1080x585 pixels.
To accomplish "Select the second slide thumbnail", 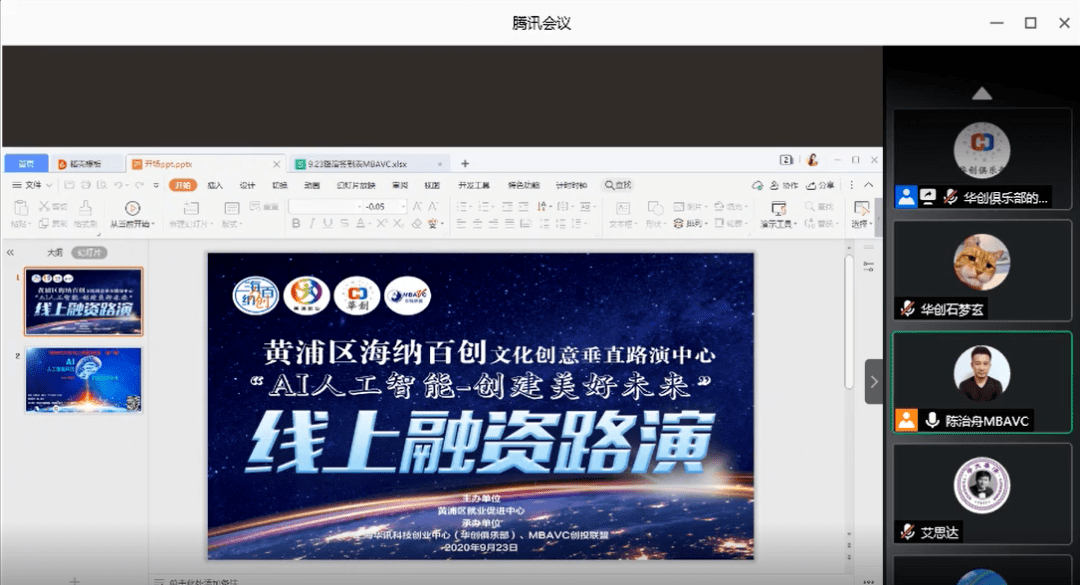I will pos(84,380).
